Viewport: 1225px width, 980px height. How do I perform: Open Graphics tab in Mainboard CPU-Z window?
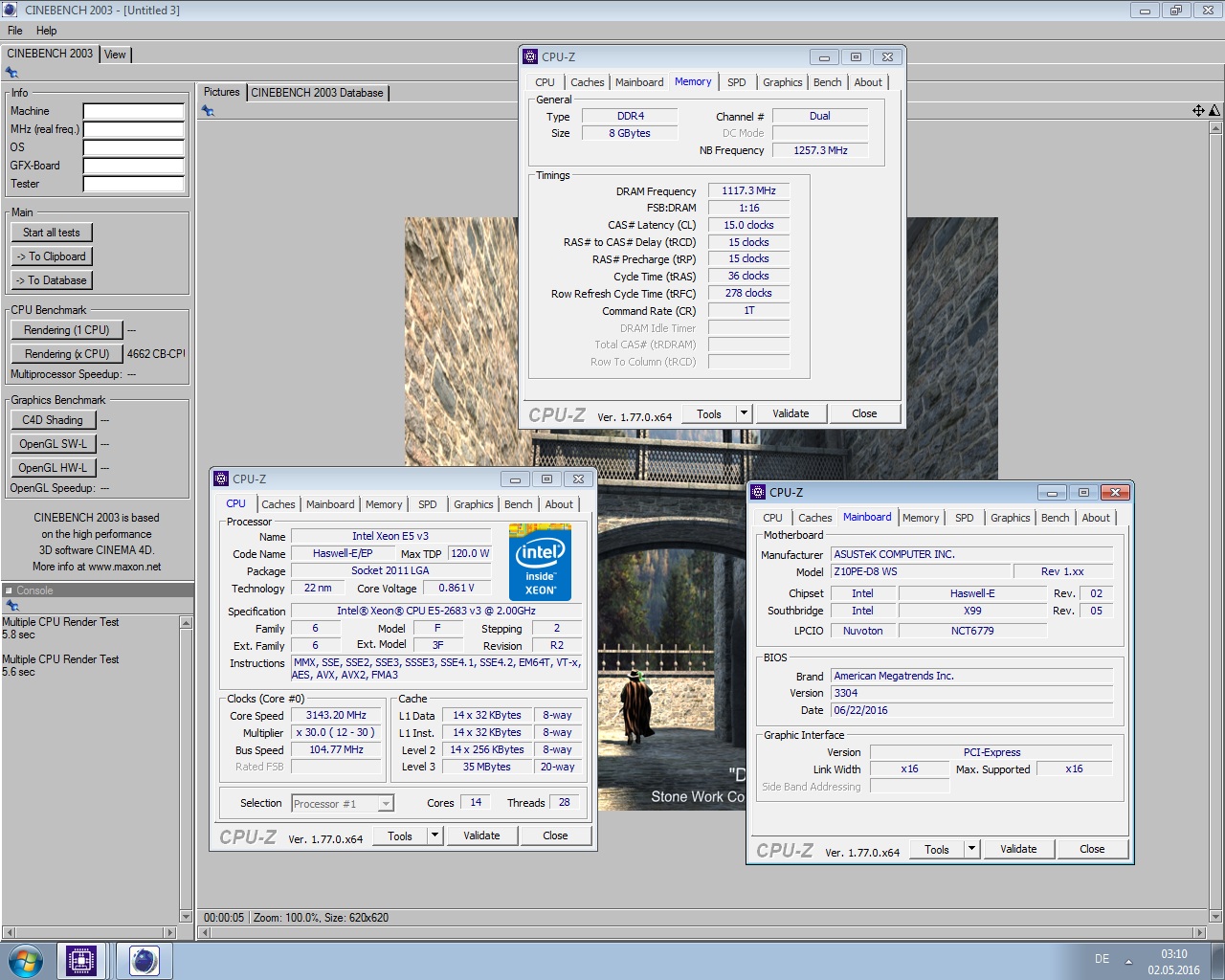[x=1011, y=518]
